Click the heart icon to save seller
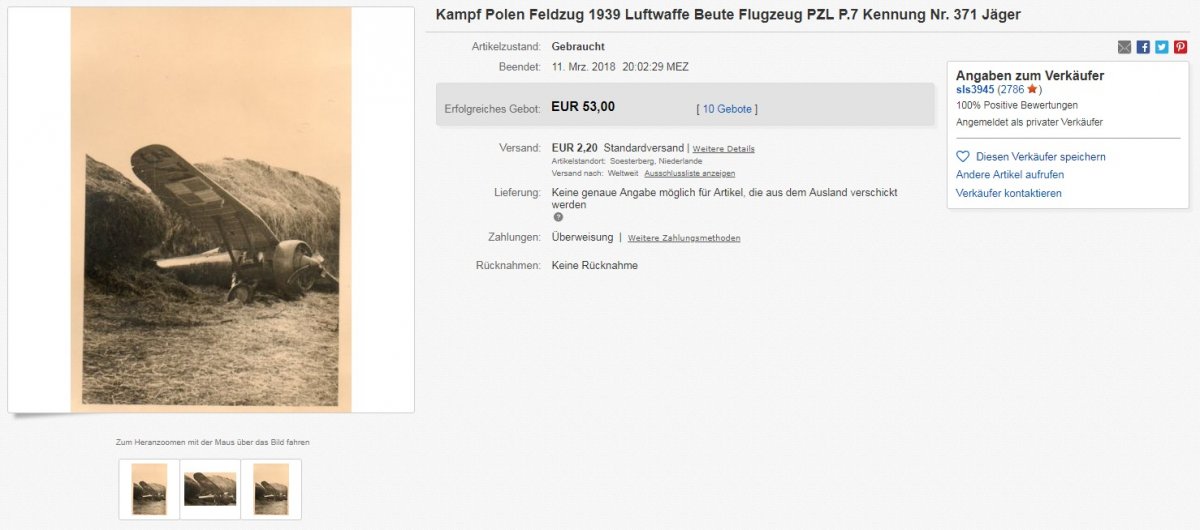Screen dimensions: 1200x530 pyautogui.click(x=963, y=157)
